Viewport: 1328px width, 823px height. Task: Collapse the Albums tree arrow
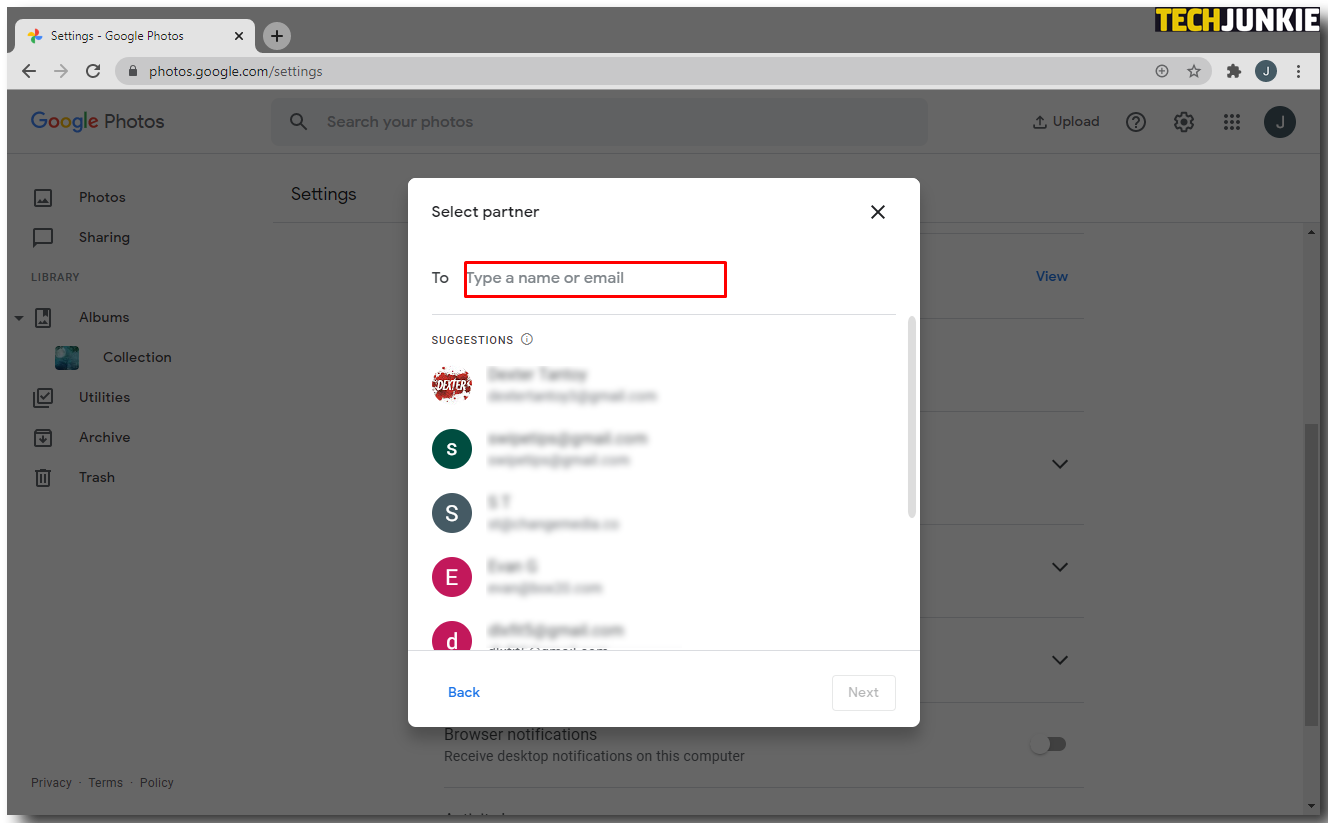click(19, 318)
